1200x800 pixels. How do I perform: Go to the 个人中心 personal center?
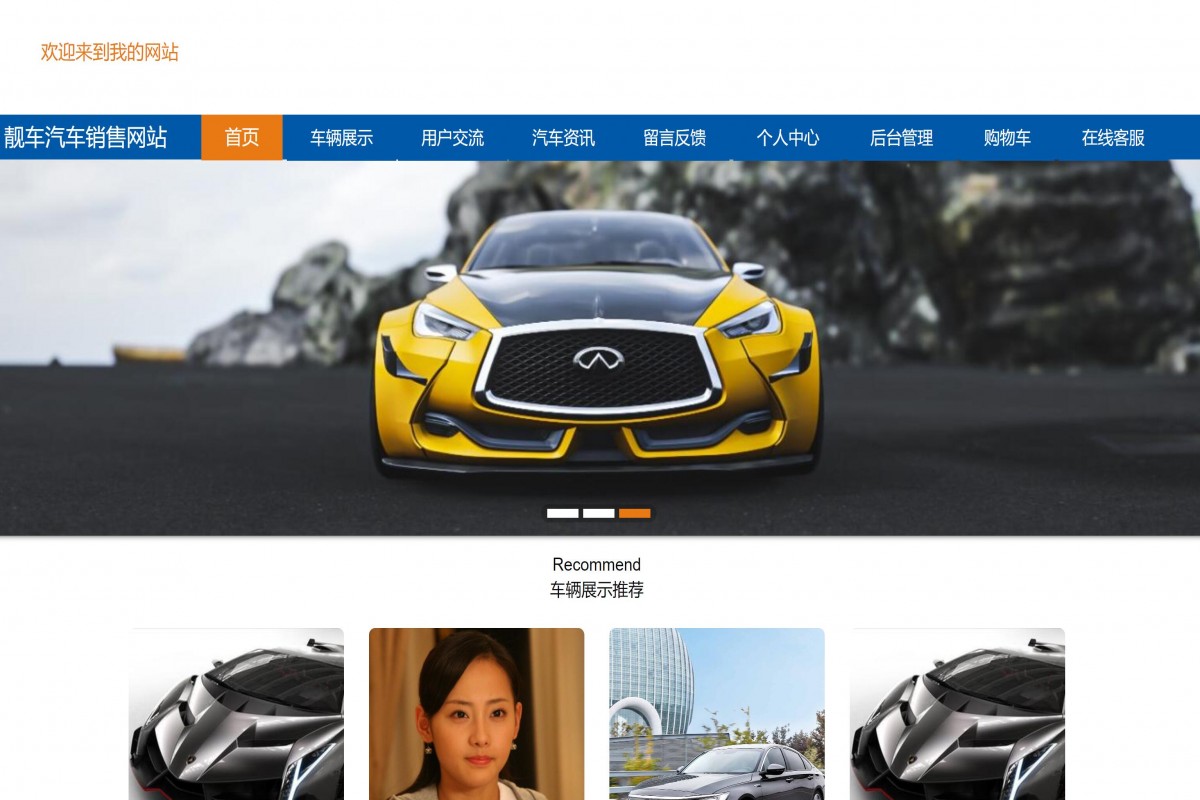pos(788,138)
